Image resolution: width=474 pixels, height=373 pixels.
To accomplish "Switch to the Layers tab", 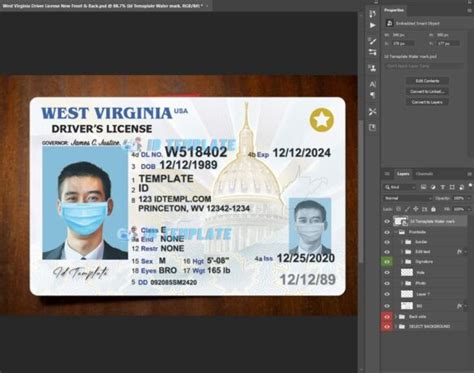I will 403,174.
